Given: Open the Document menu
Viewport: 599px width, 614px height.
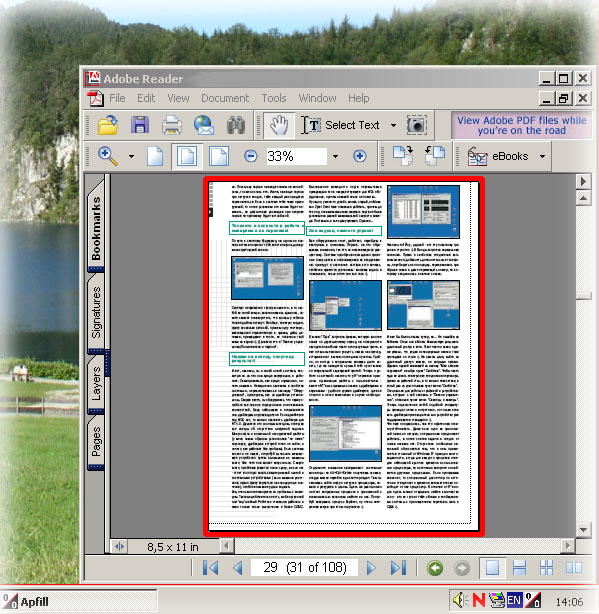Looking at the screenshot, I should (225, 98).
